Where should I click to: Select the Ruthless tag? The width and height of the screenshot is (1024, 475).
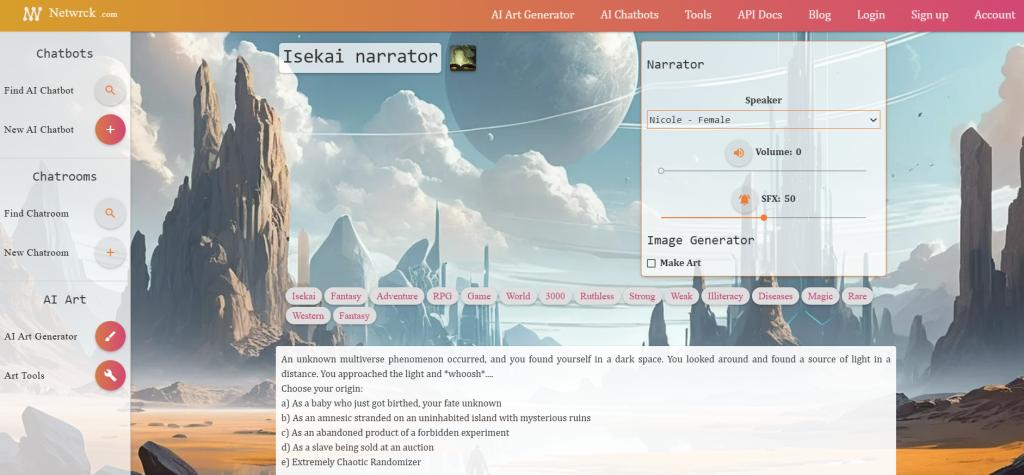pos(597,296)
